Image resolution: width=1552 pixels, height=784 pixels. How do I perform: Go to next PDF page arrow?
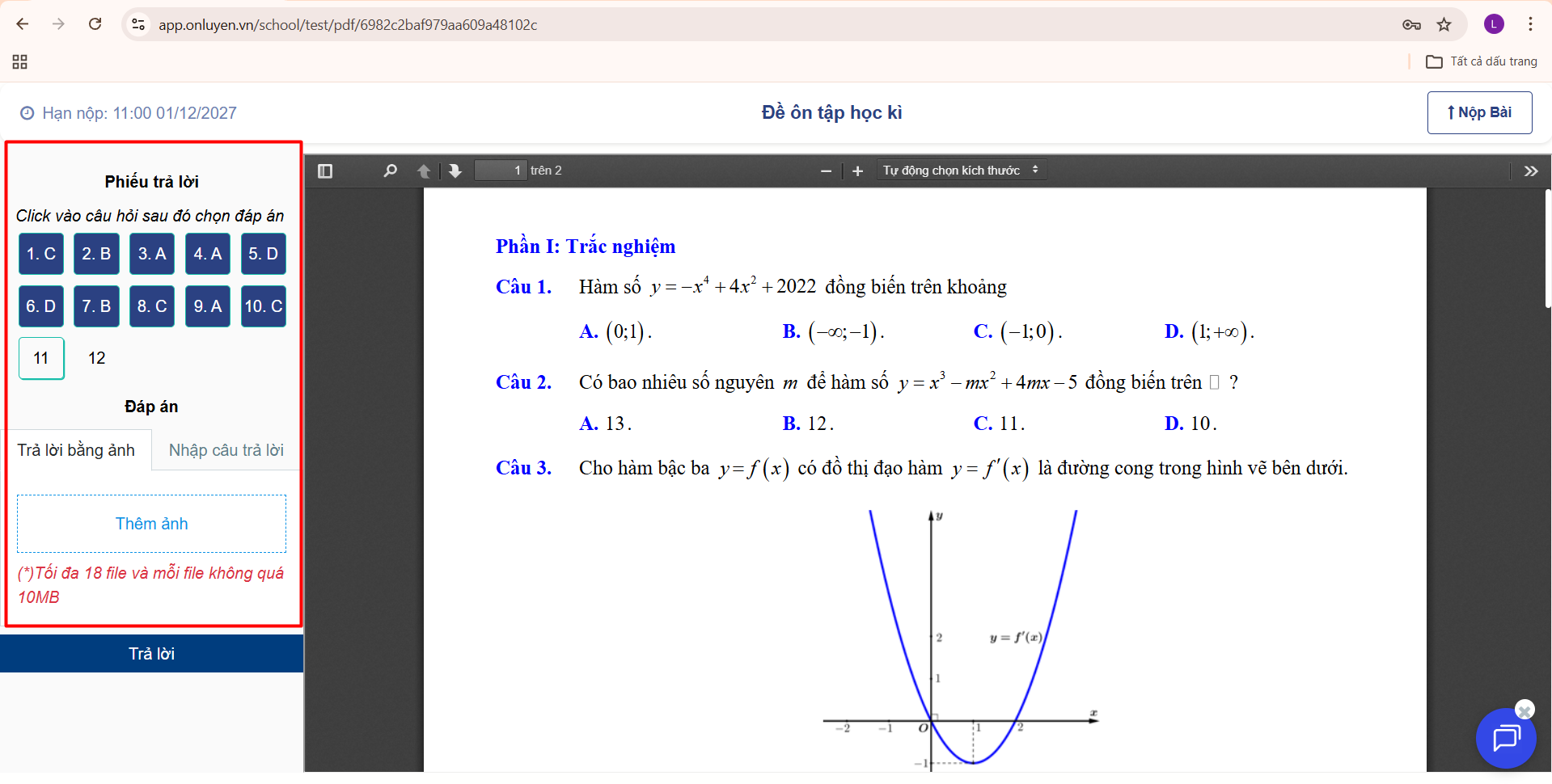455,171
